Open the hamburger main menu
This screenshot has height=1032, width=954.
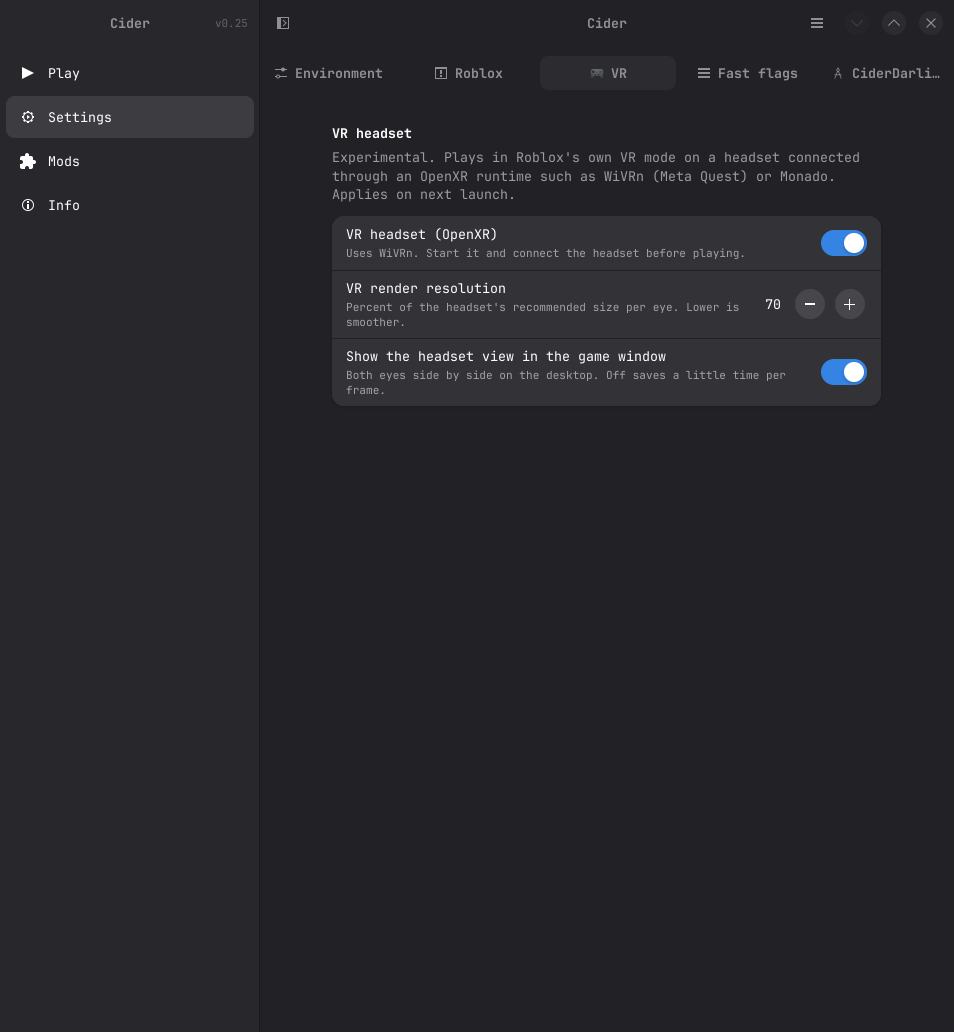(817, 23)
